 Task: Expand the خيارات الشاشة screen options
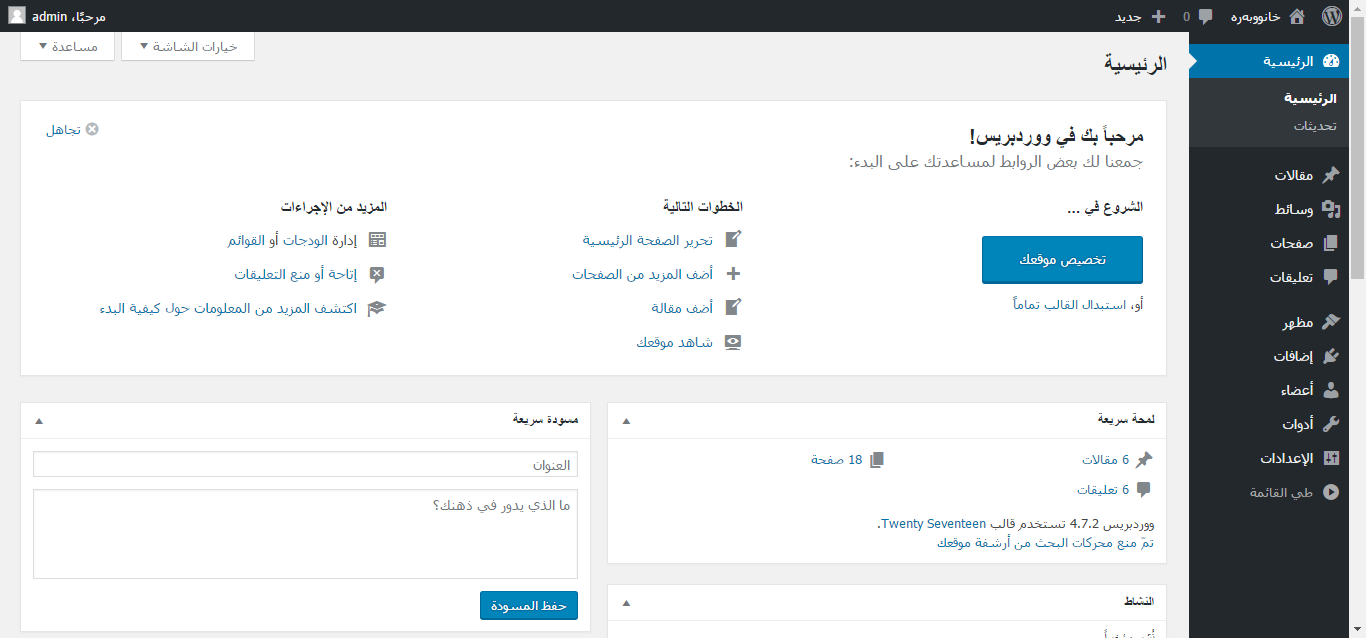coord(187,47)
